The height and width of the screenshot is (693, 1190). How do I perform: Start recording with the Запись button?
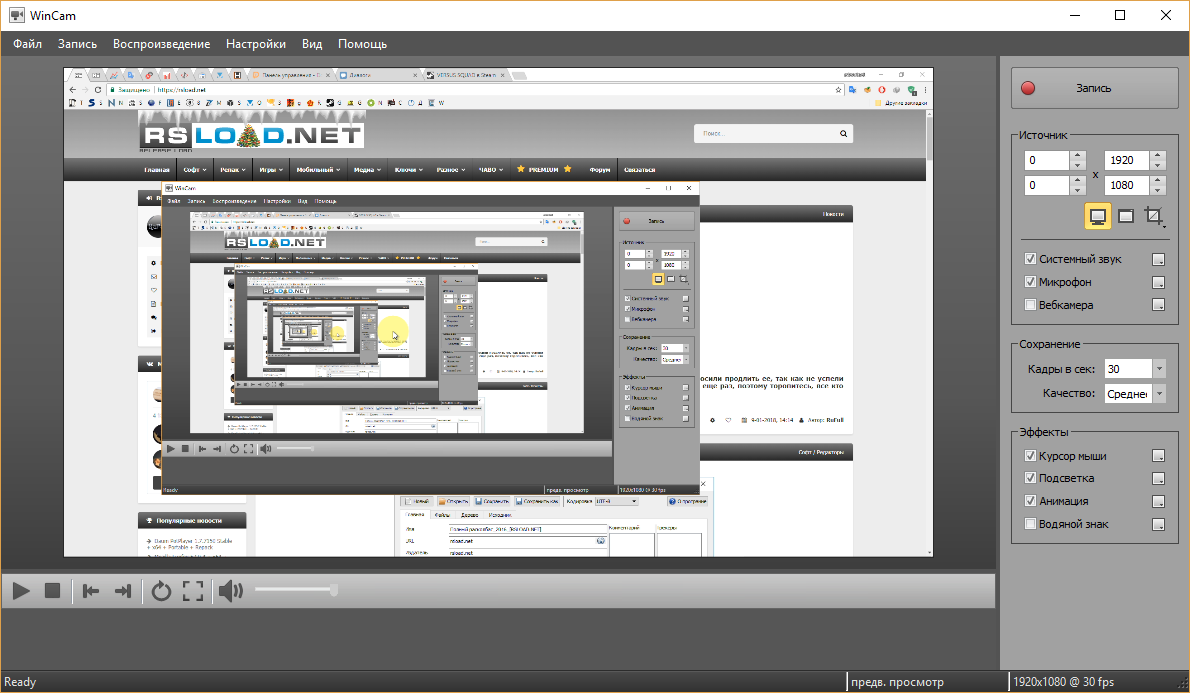1094,88
